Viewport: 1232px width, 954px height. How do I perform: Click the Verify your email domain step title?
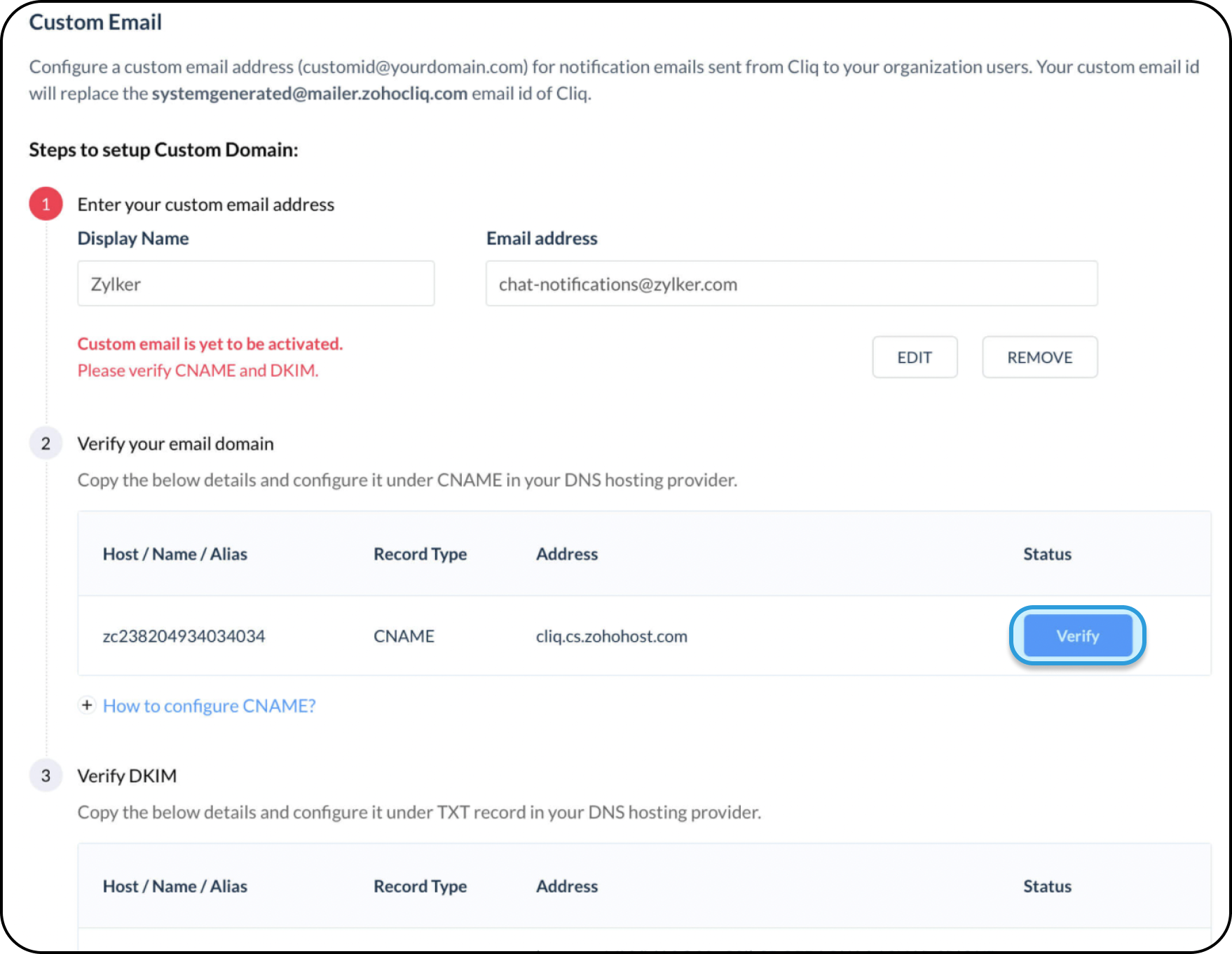[x=175, y=443]
